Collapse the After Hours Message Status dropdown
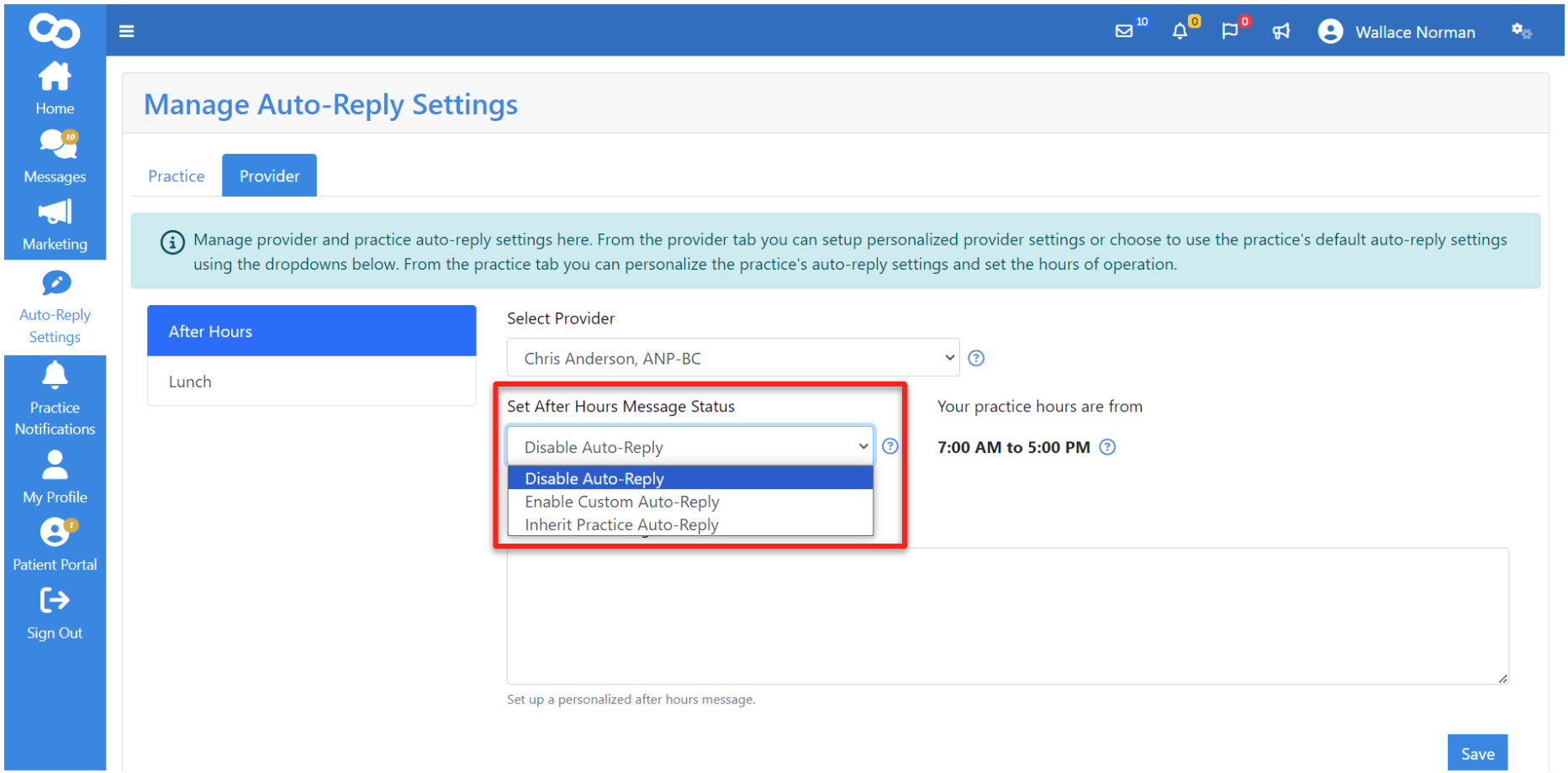 point(690,446)
